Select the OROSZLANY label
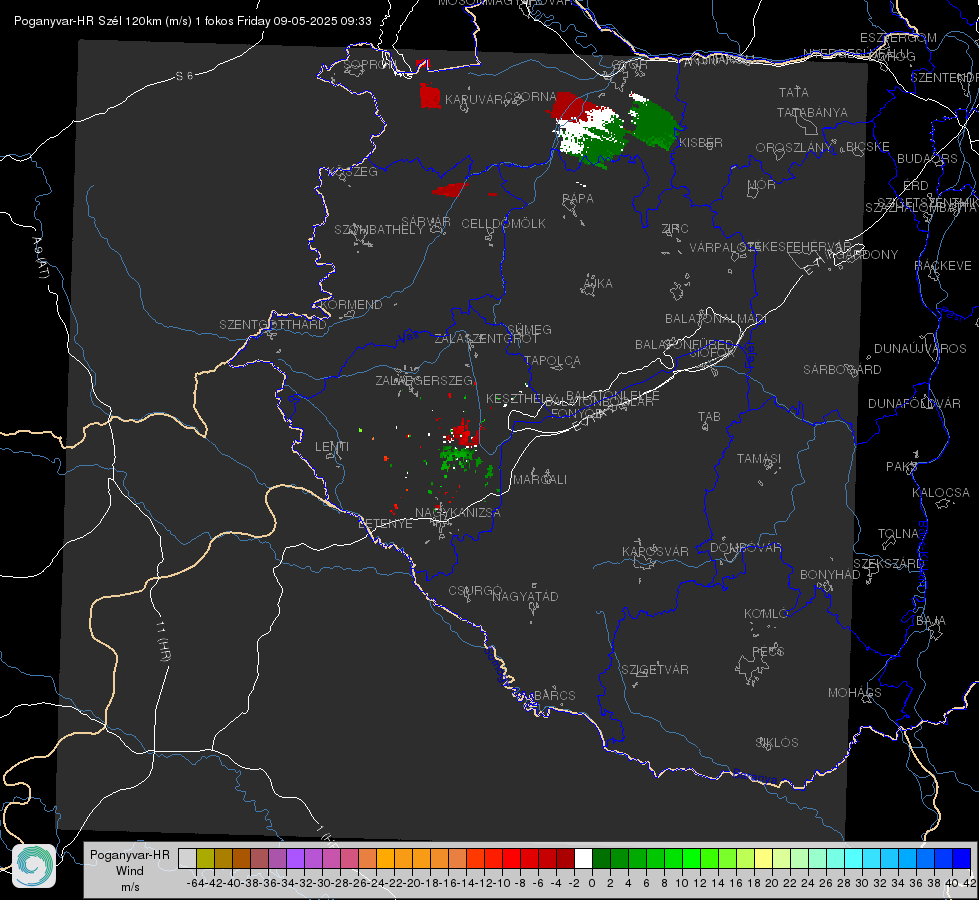This screenshot has width=979, height=900. [794, 148]
